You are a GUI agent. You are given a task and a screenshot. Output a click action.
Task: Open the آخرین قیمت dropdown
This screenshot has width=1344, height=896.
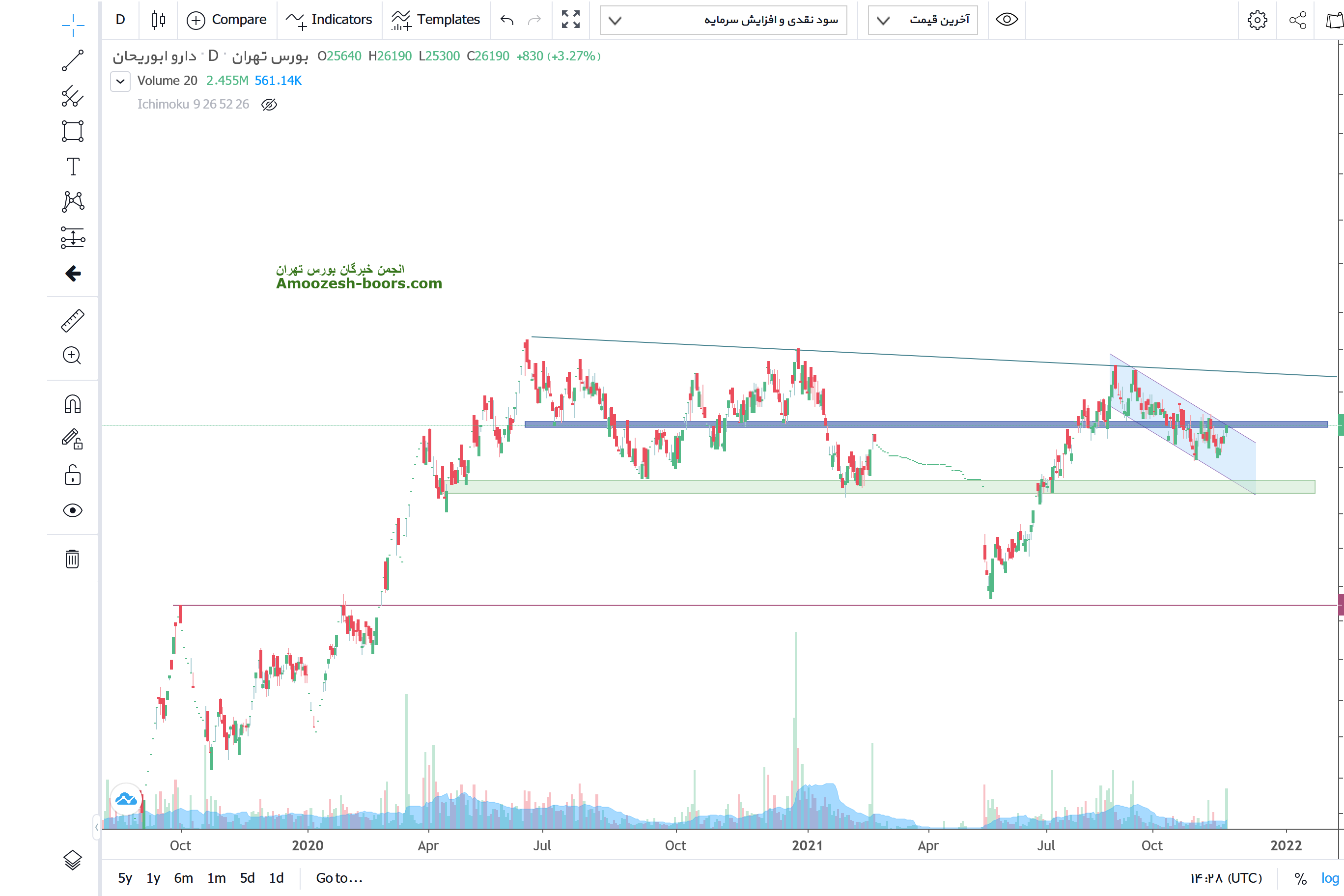923,20
